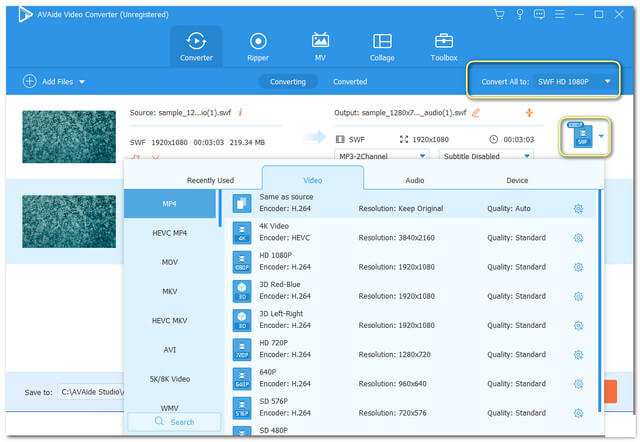The width and height of the screenshot is (640, 442).
Task: Click the shopping cart purchase icon
Action: click(x=499, y=15)
